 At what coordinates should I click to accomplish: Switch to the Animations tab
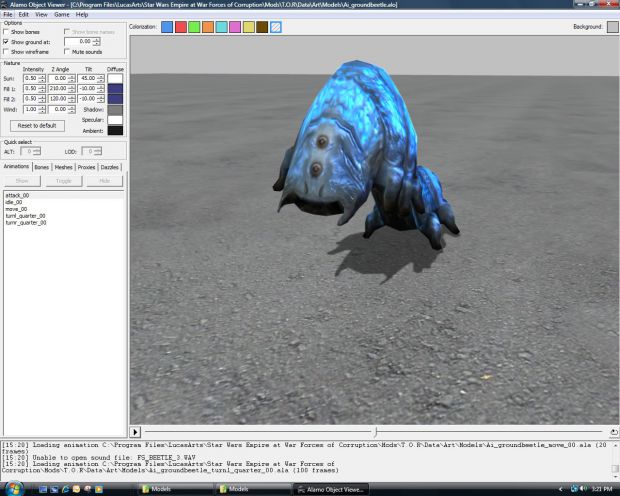tap(16, 167)
